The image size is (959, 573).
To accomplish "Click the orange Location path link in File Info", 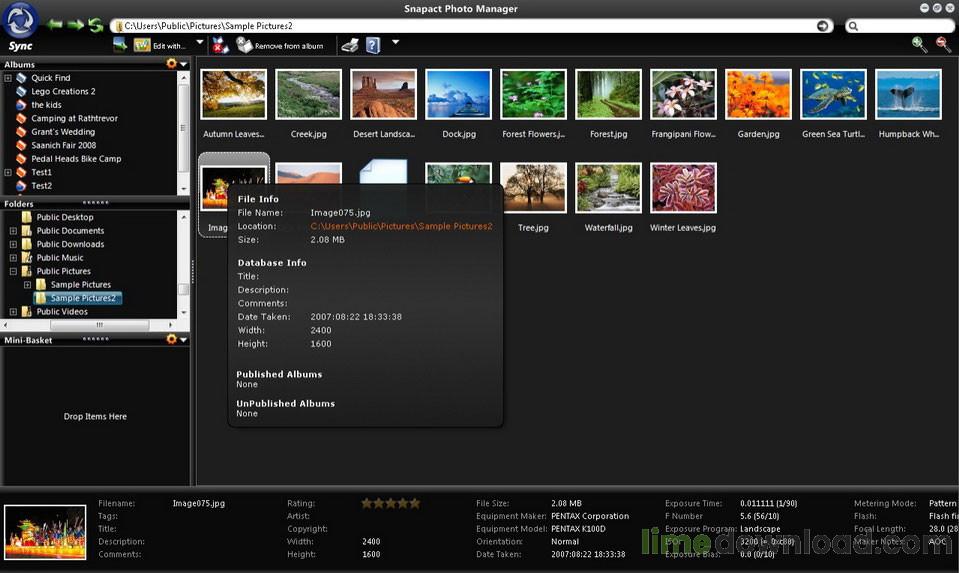I will coord(401,226).
